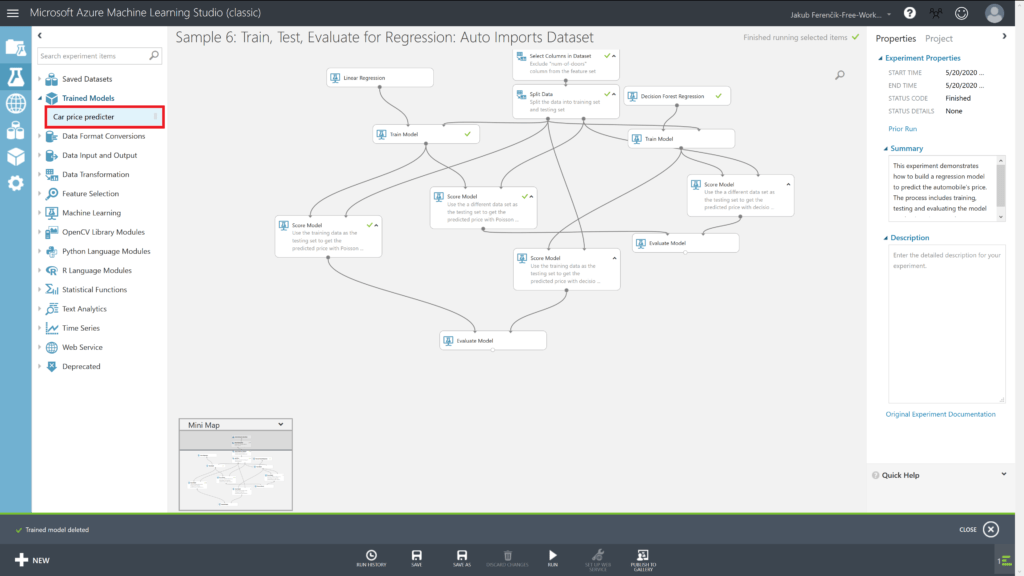
Task: Open Web Services via the globe sidebar icon
Action: click(x=15, y=103)
